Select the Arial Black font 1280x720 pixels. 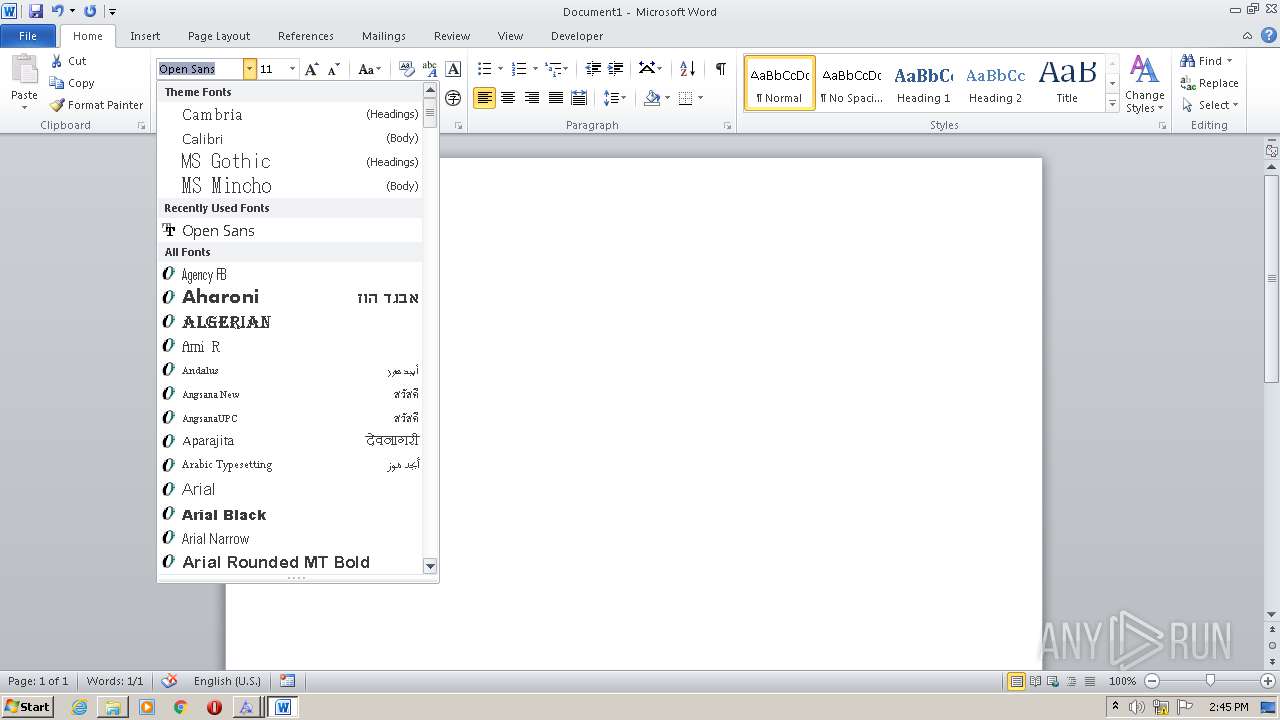290,514
